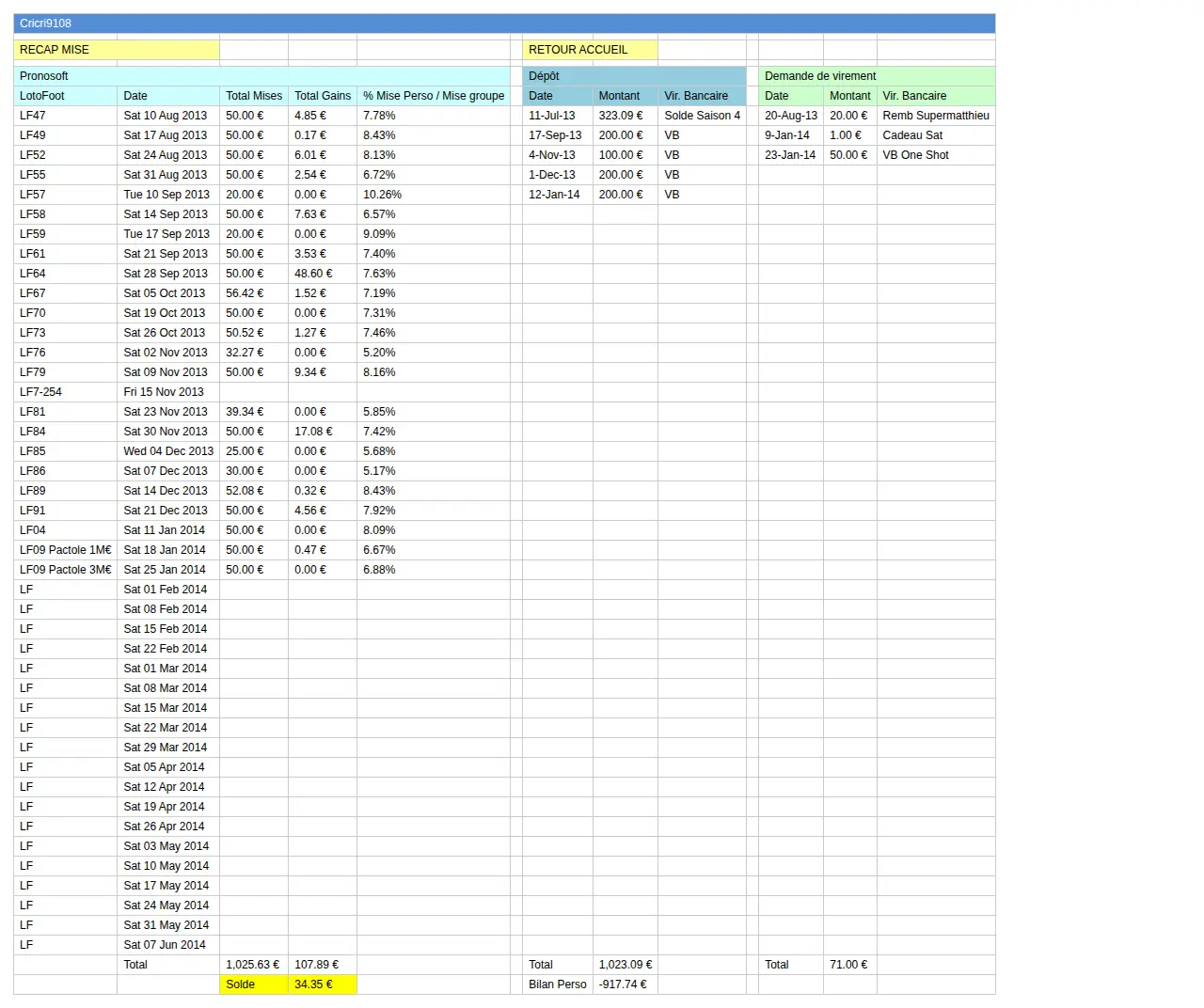
Task: Click the 23-Jan-14 transfer date
Action: click(x=791, y=155)
